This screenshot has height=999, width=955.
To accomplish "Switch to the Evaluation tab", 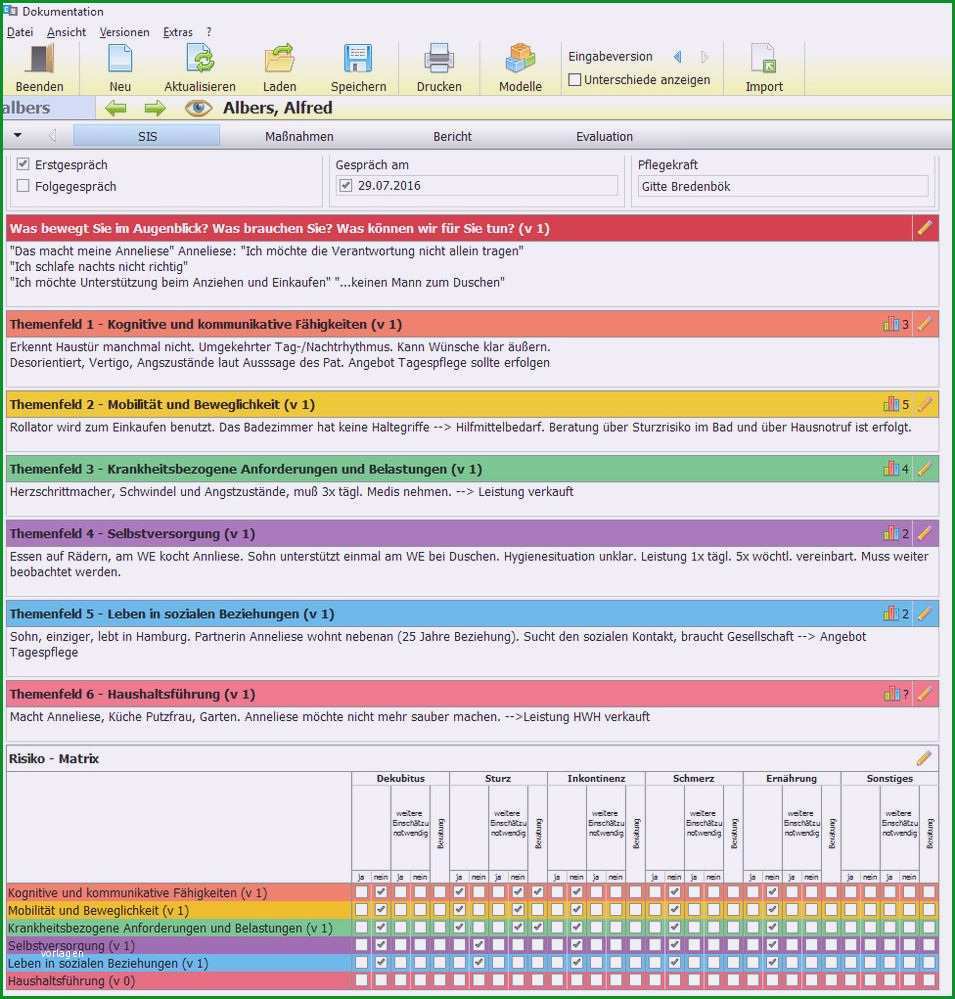I will pos(604,136).
